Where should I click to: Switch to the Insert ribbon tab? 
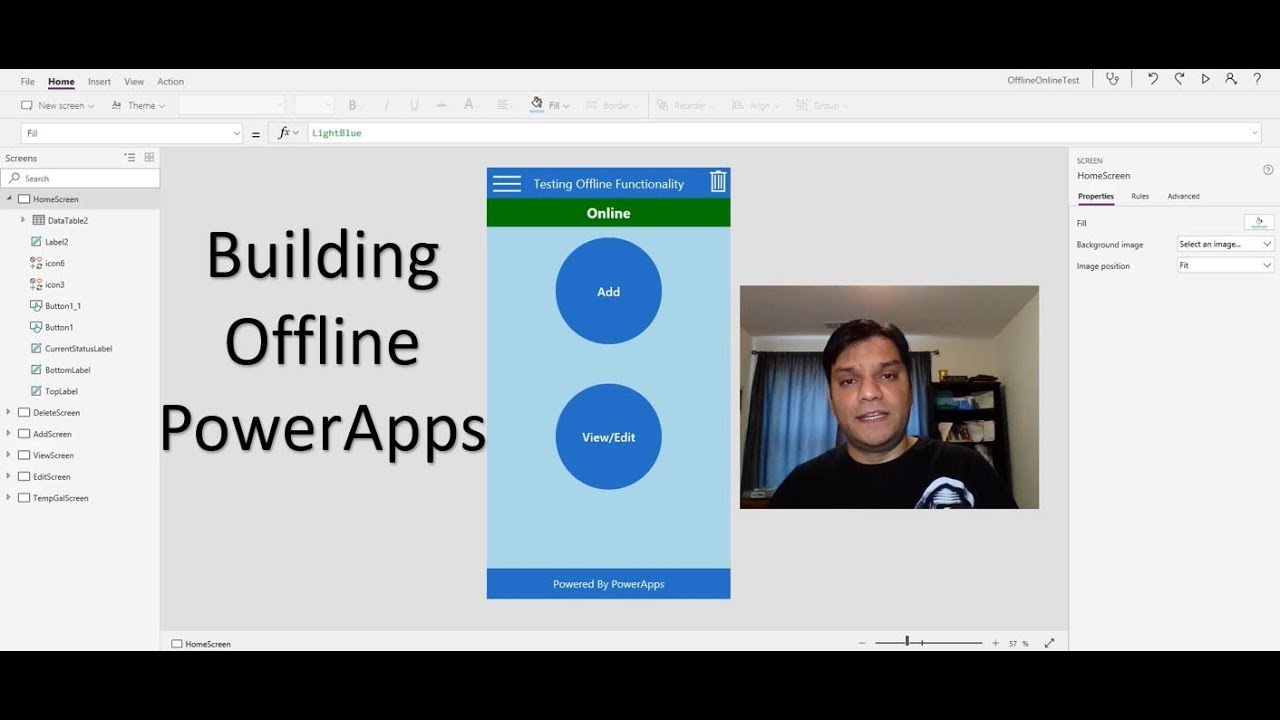pos(99,82)
